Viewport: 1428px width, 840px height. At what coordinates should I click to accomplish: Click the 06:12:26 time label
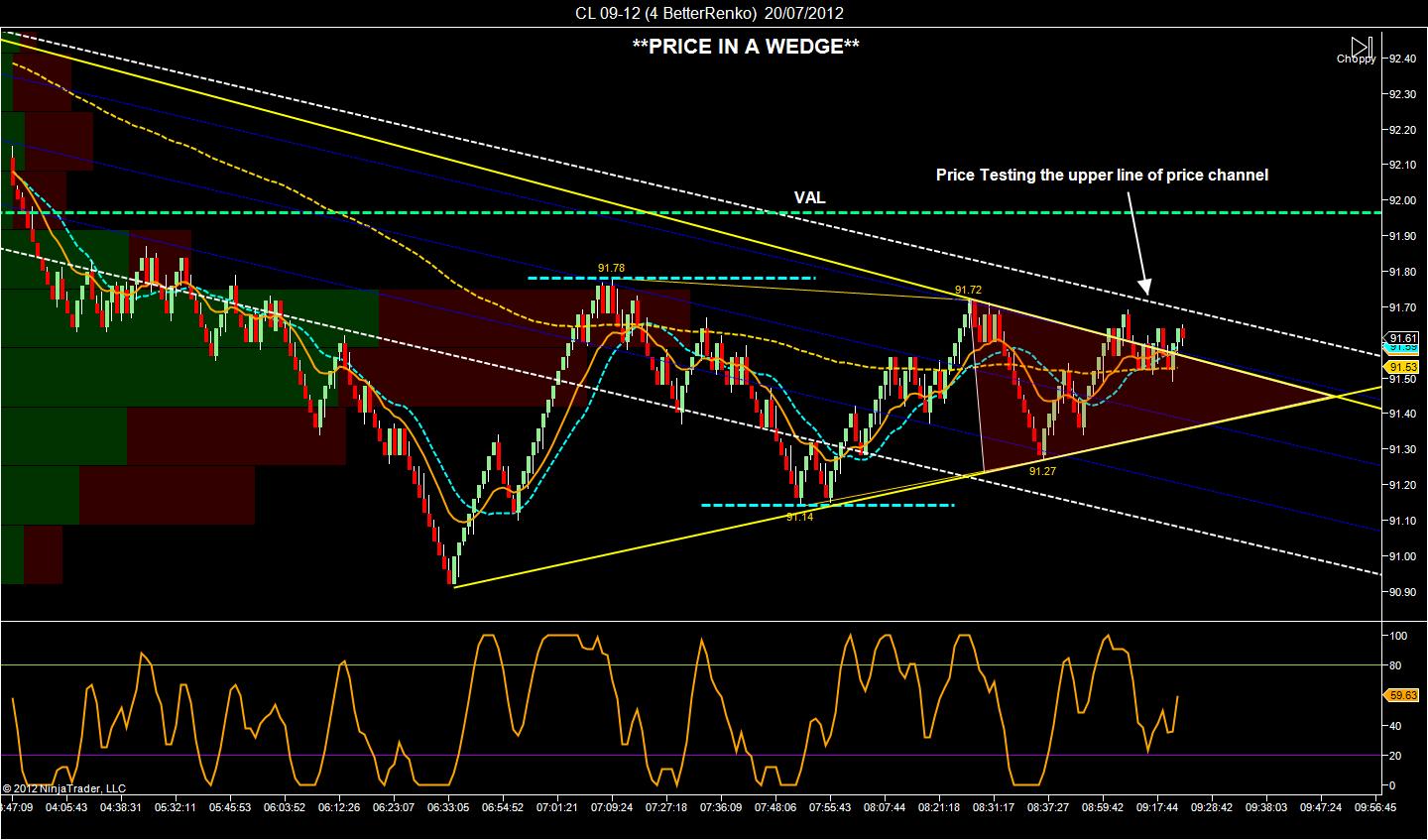[x=339, y=807]
